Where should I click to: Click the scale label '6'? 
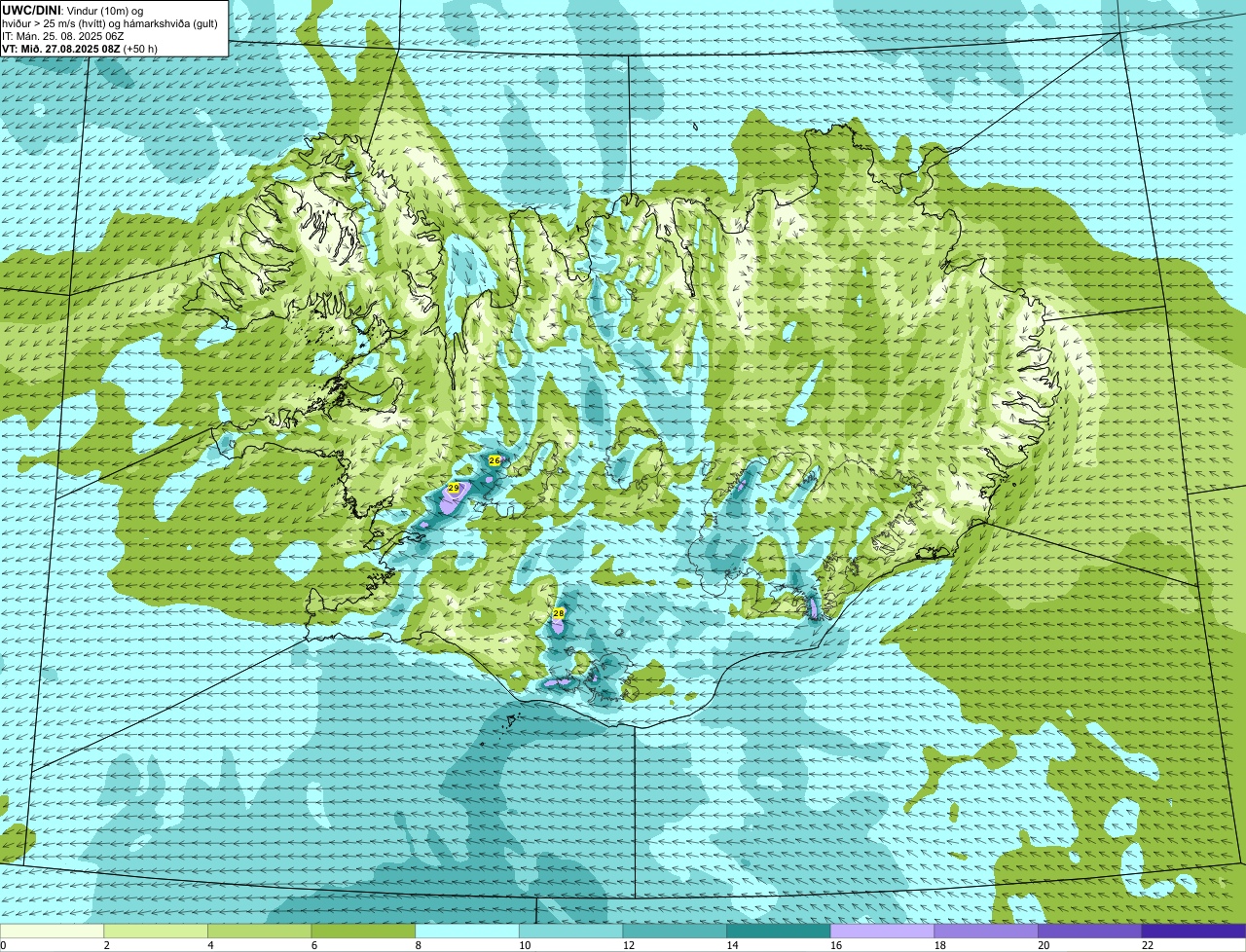314,945
